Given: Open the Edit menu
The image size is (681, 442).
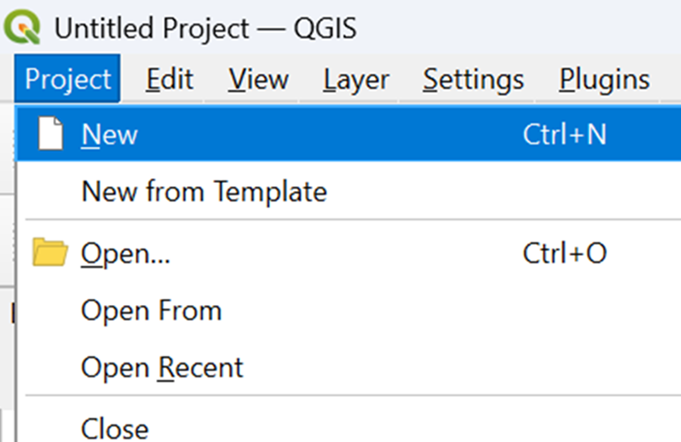Looking at the screenshot, I should click(x=169, y=79).
